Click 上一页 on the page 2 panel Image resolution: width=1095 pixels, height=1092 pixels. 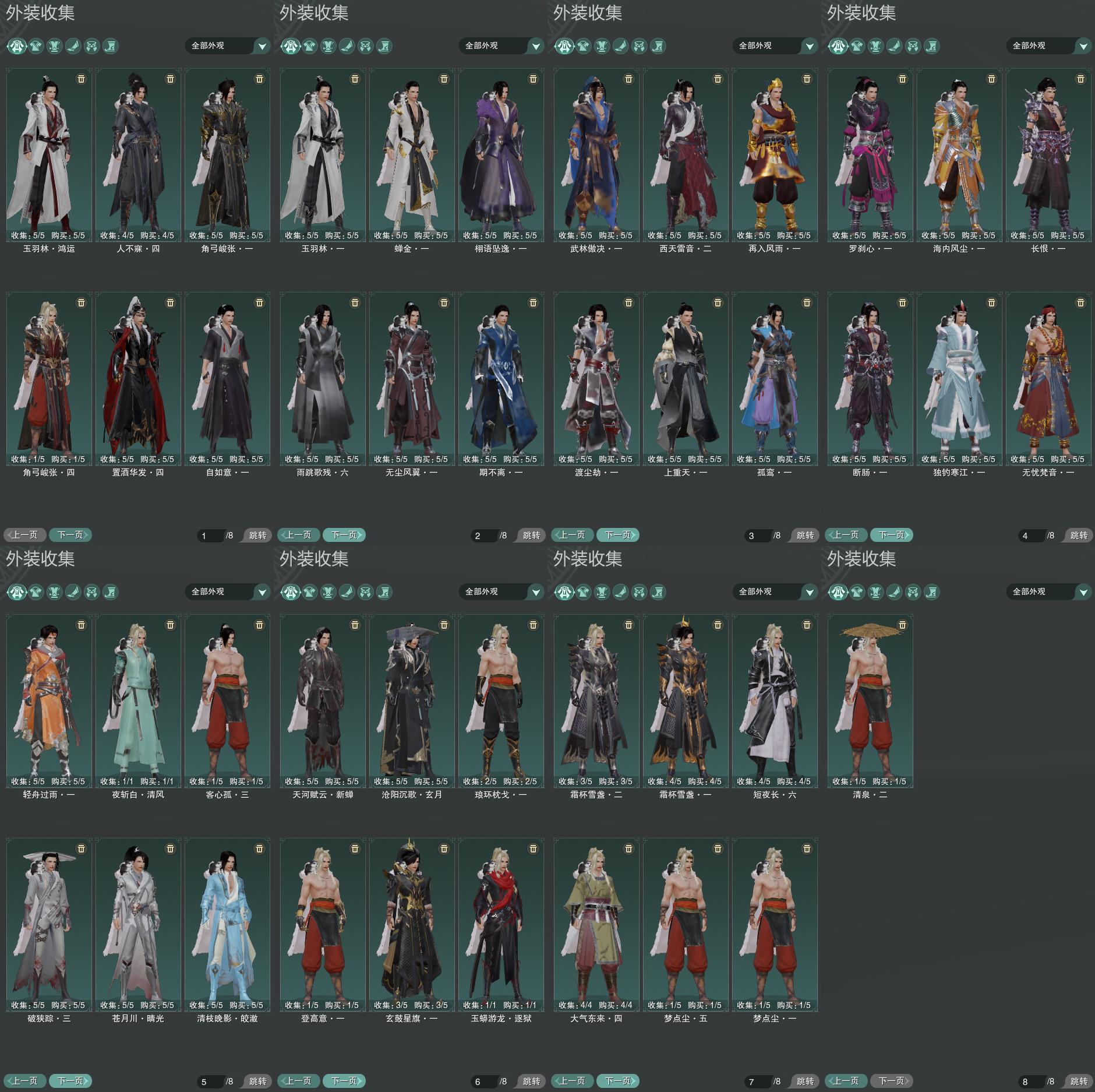(x=299, y=535)
